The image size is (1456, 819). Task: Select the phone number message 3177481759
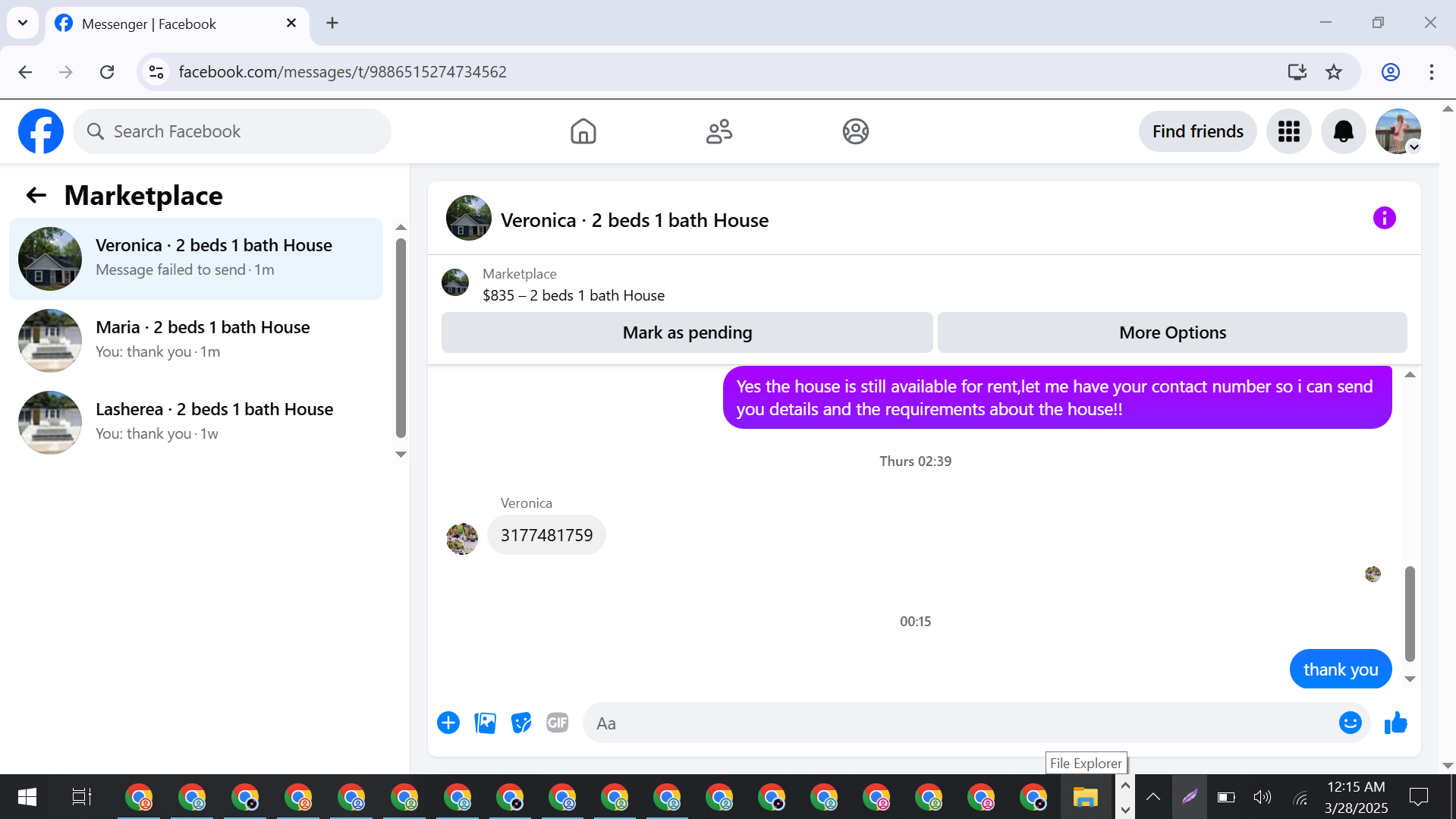click(x=546, y=535)
